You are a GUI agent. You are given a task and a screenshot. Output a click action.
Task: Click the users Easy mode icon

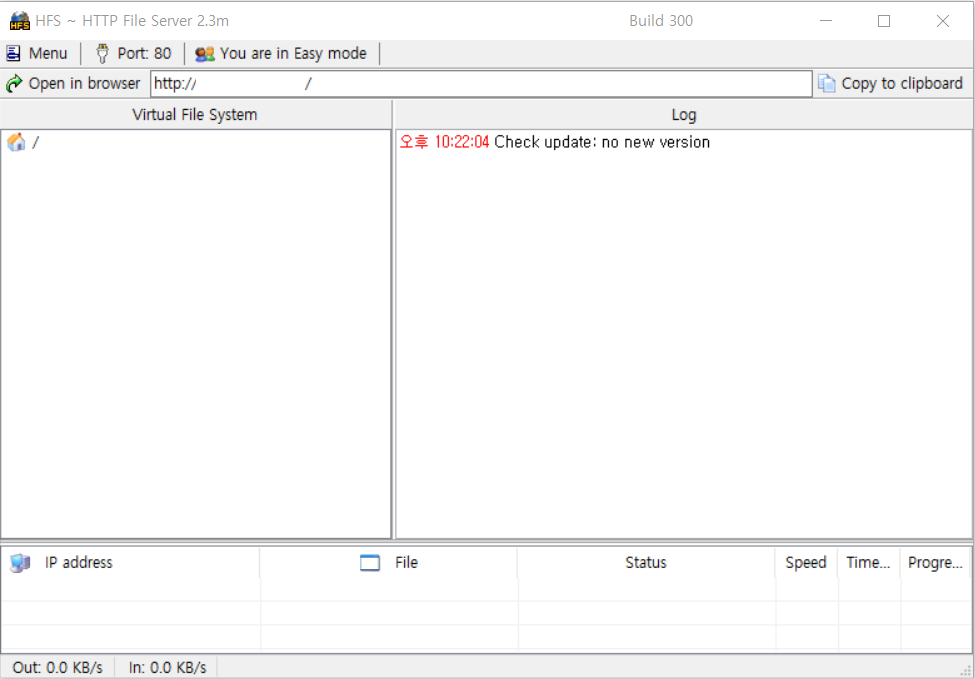(x=205, y=54)
